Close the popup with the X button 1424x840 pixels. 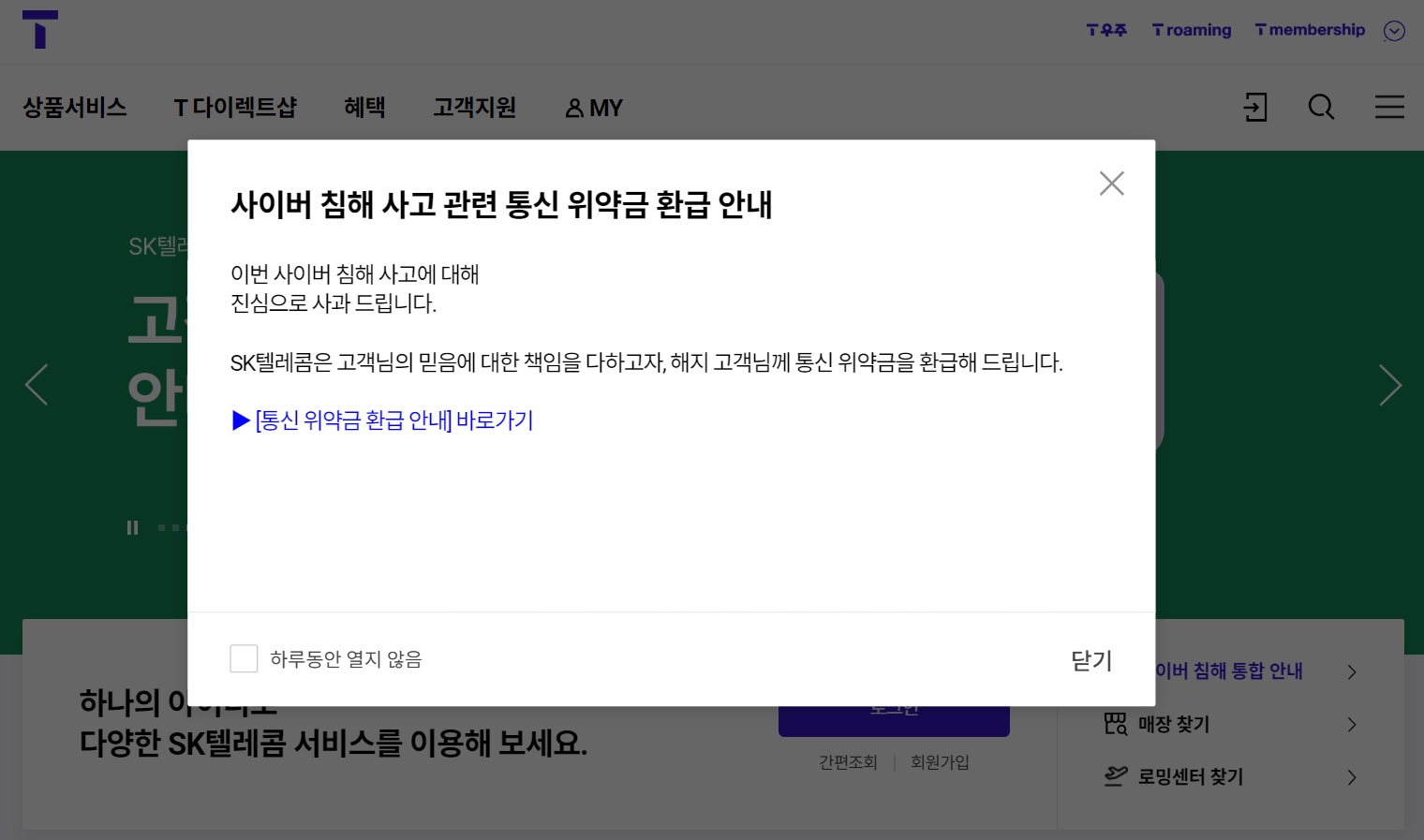click(x=1112, y=184)
